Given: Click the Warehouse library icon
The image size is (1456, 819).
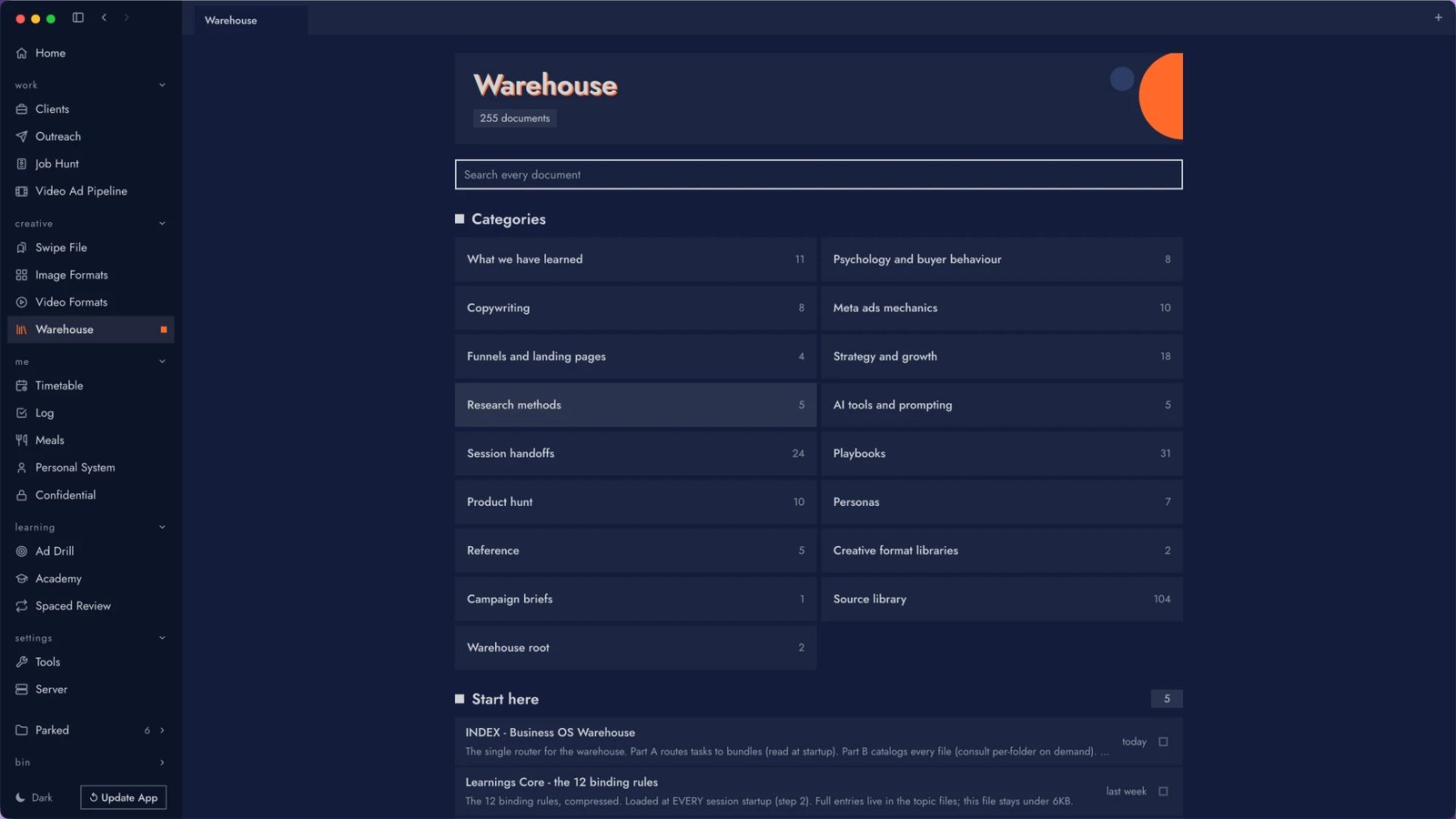Looking at the screenshot, I should [x=22, y=329].
